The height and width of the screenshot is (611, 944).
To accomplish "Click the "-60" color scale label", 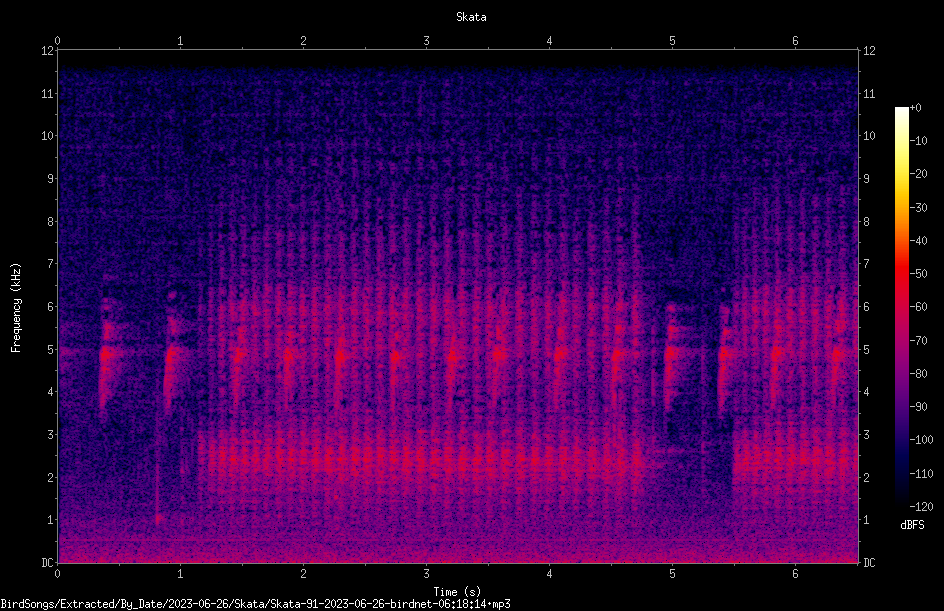I will coord(918,307).
